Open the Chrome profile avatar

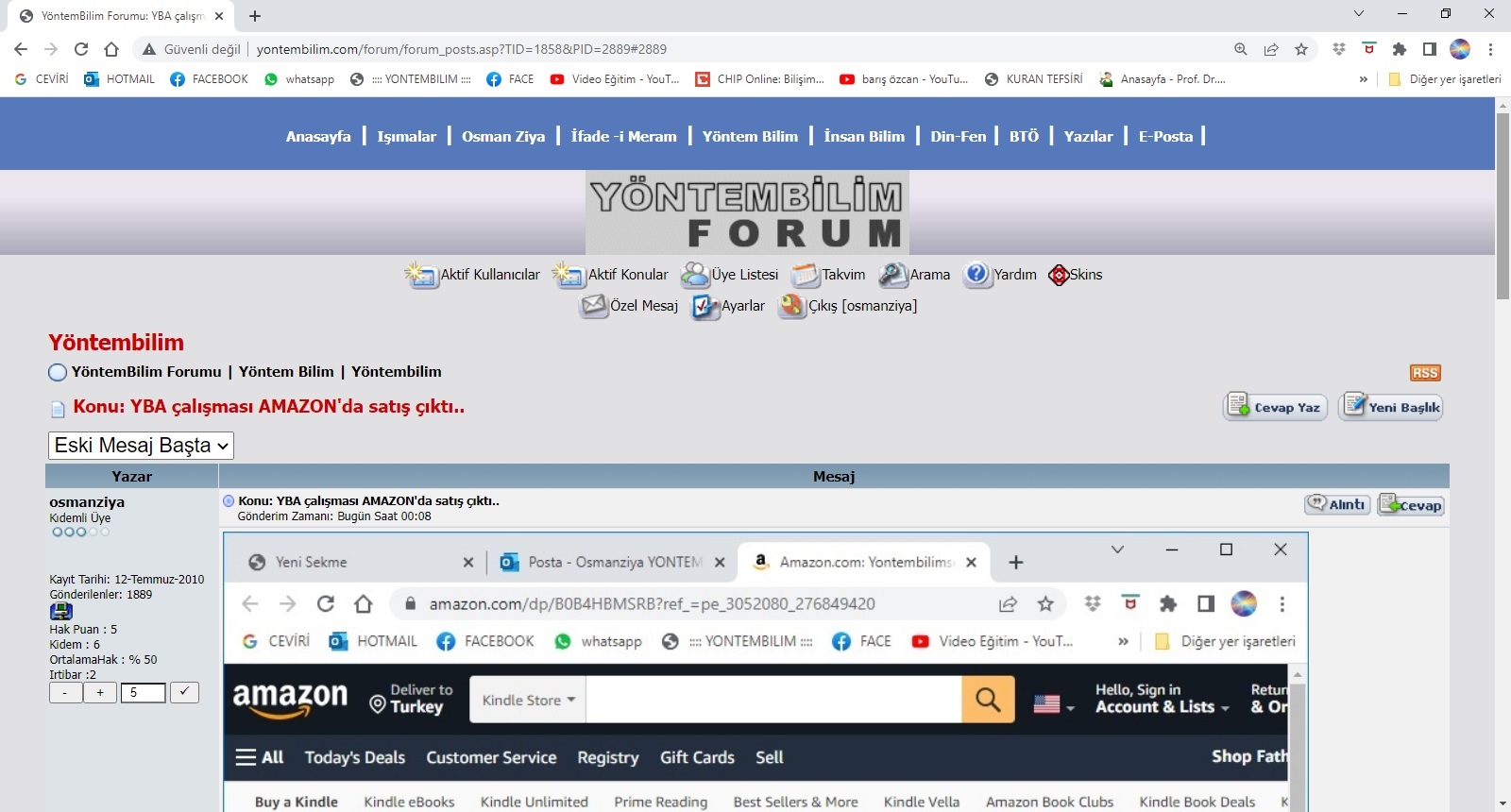pos(1460,49)
